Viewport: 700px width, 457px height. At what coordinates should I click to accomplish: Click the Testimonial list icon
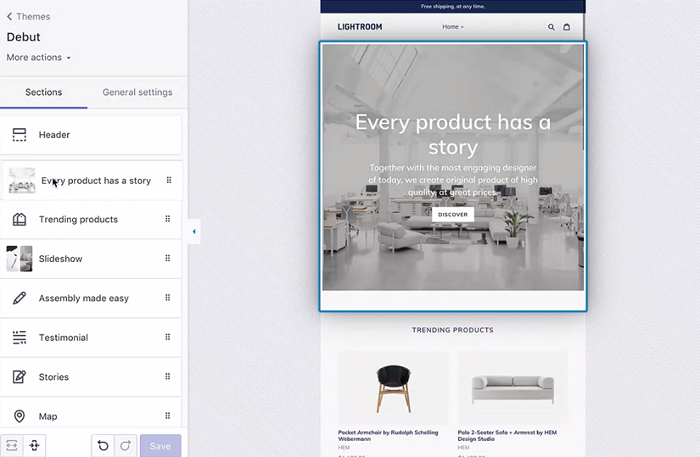[19, 337]
